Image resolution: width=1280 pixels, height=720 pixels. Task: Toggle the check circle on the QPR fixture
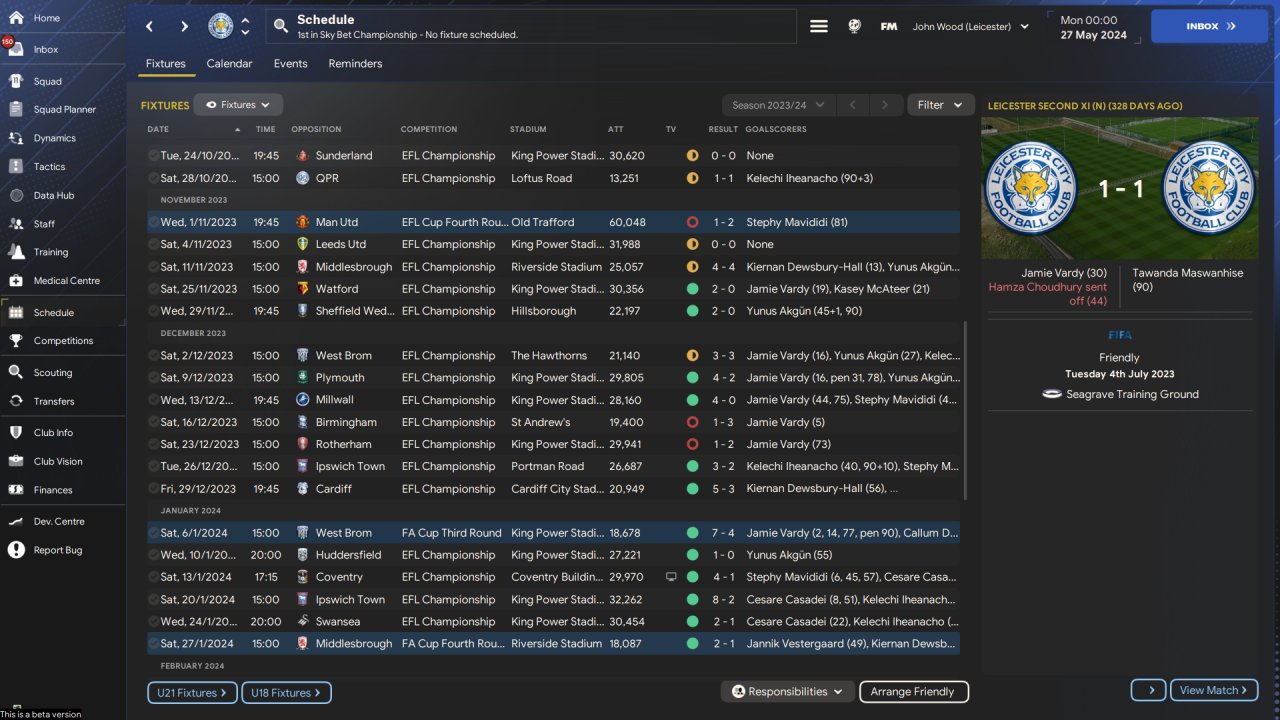(x=153, y=178)
